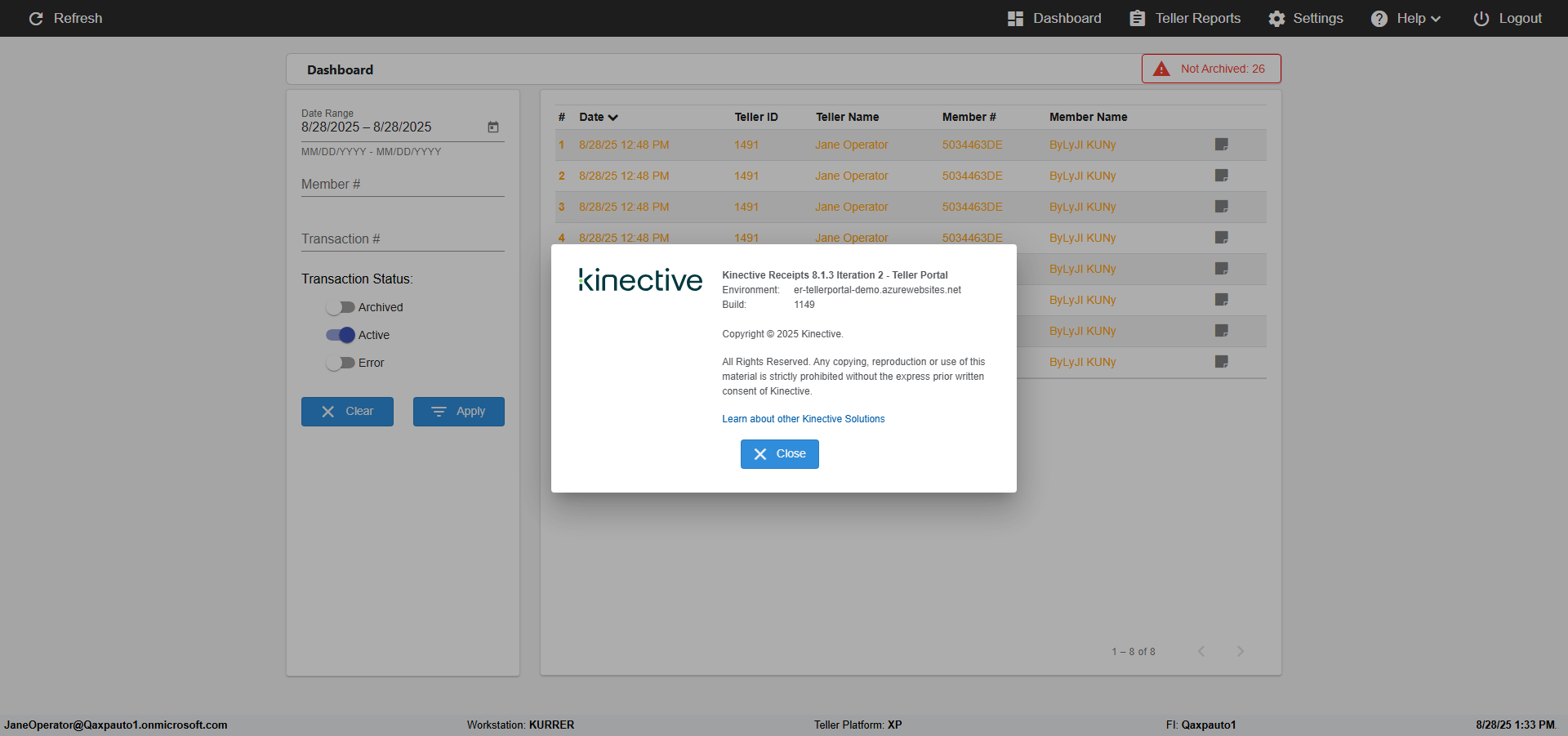This screenshot has height=736, width=1568.
Task: Sort the table by Date column
Action: tap(599, 117)
